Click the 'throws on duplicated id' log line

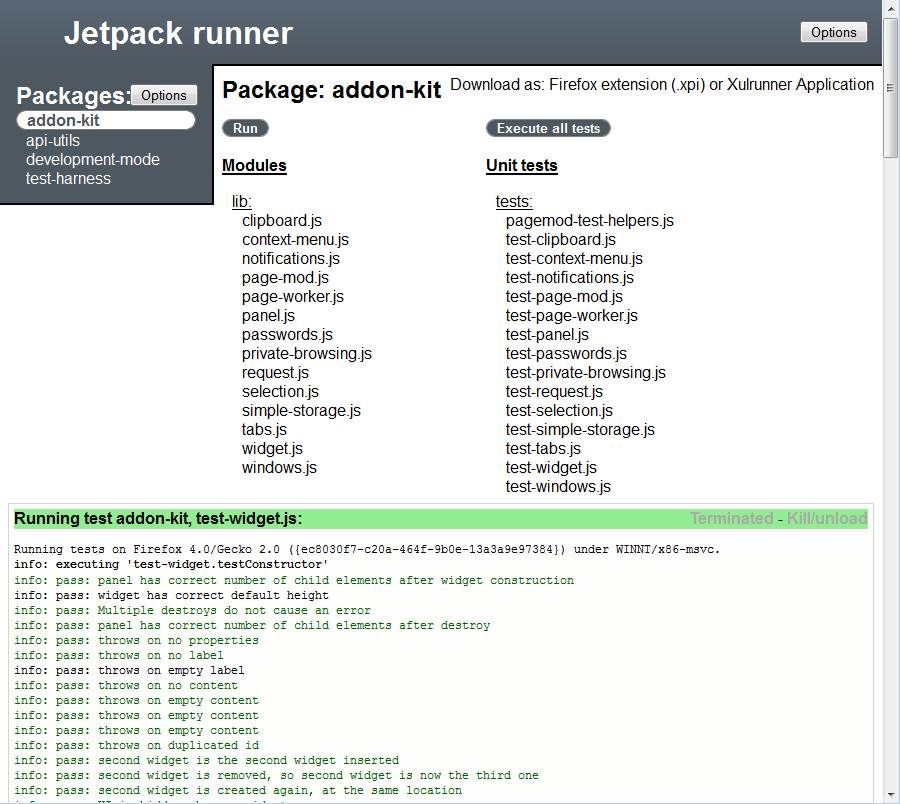pos(136,745)
